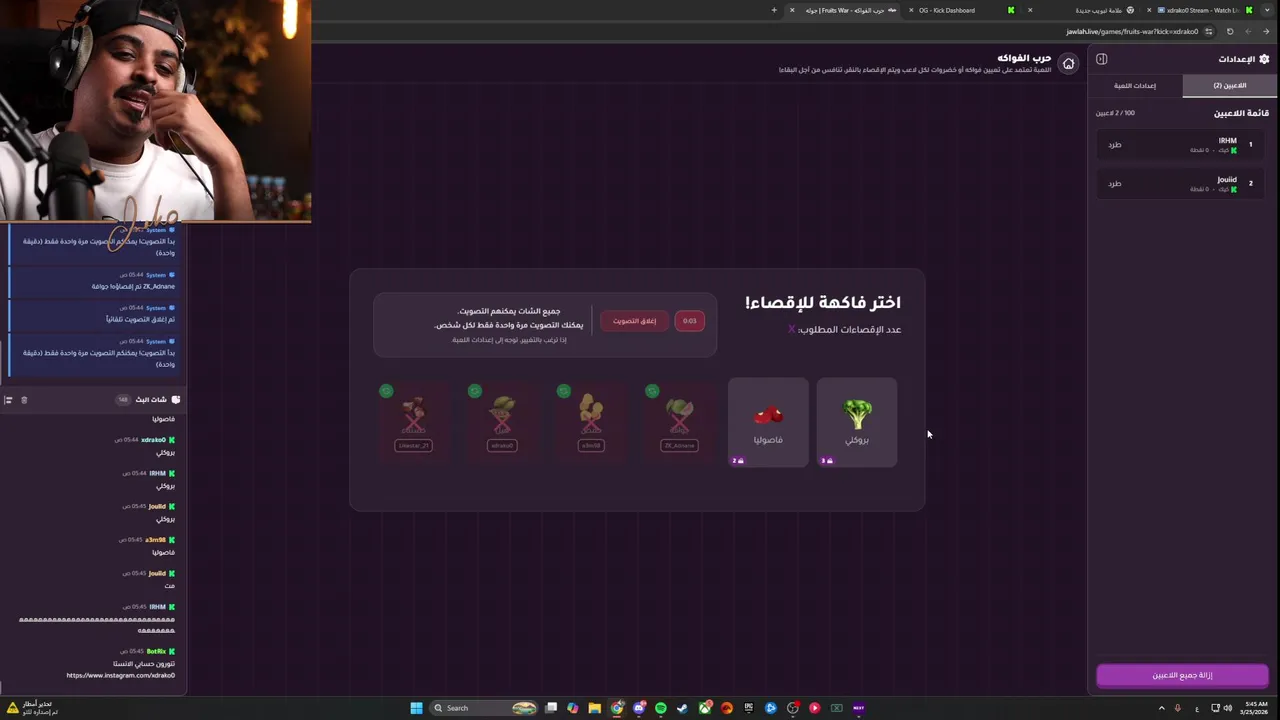Click the chat bubble icon next to شات البث
This screenshot has width=1280, height=720.
176,400
